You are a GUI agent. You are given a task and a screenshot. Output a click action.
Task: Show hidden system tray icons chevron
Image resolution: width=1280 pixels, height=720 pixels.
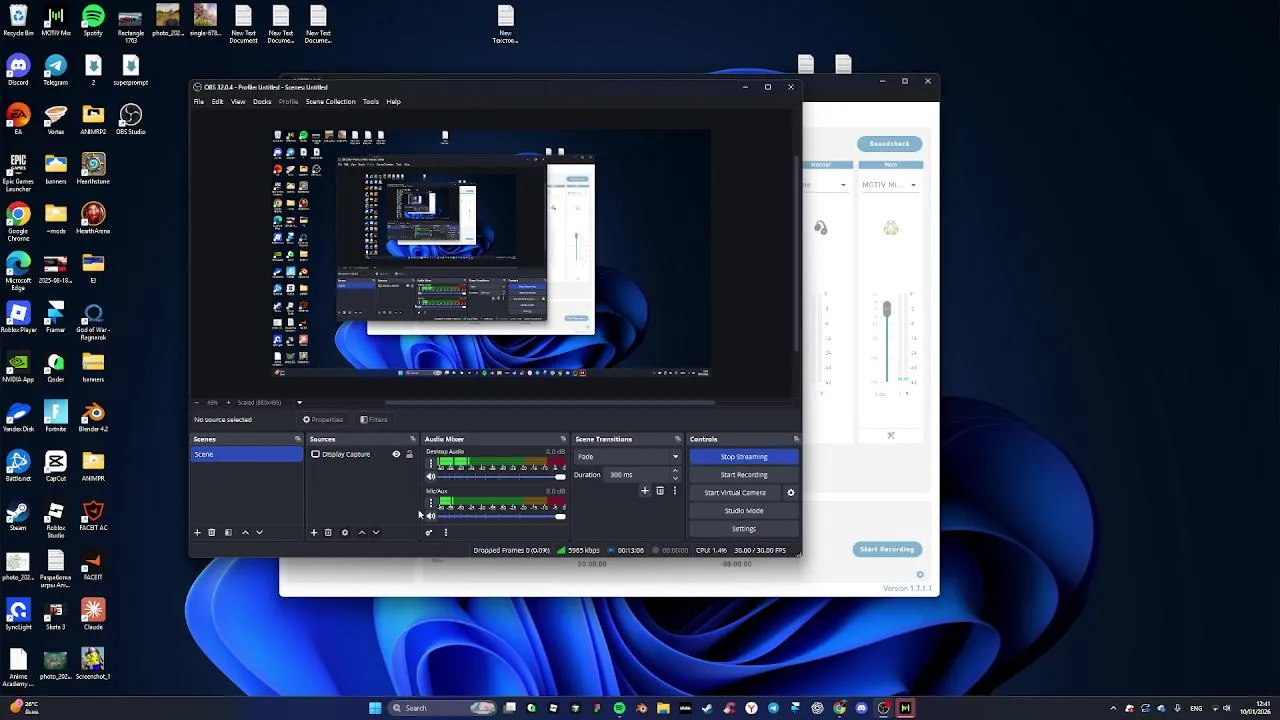click(x=1113, y=708)
